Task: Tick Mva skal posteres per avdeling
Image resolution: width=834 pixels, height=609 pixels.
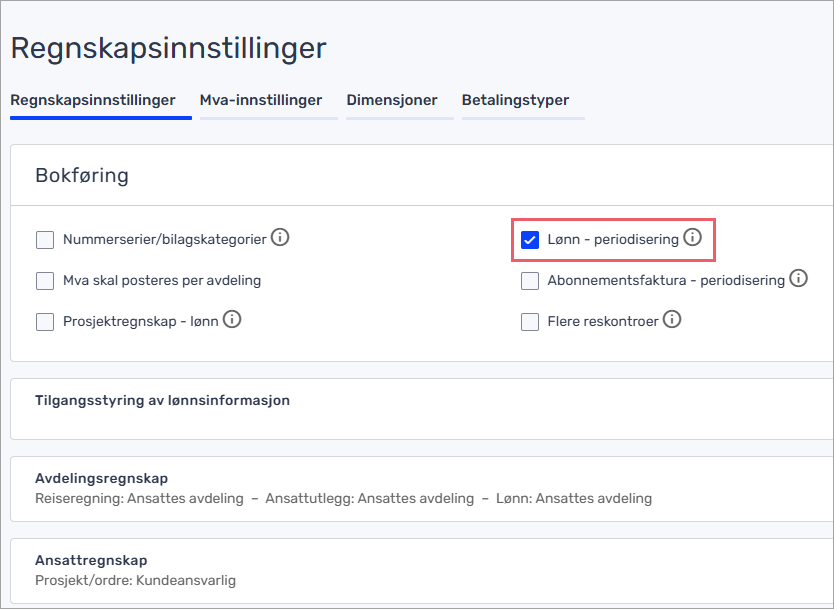Action: (x=45, y=281)
